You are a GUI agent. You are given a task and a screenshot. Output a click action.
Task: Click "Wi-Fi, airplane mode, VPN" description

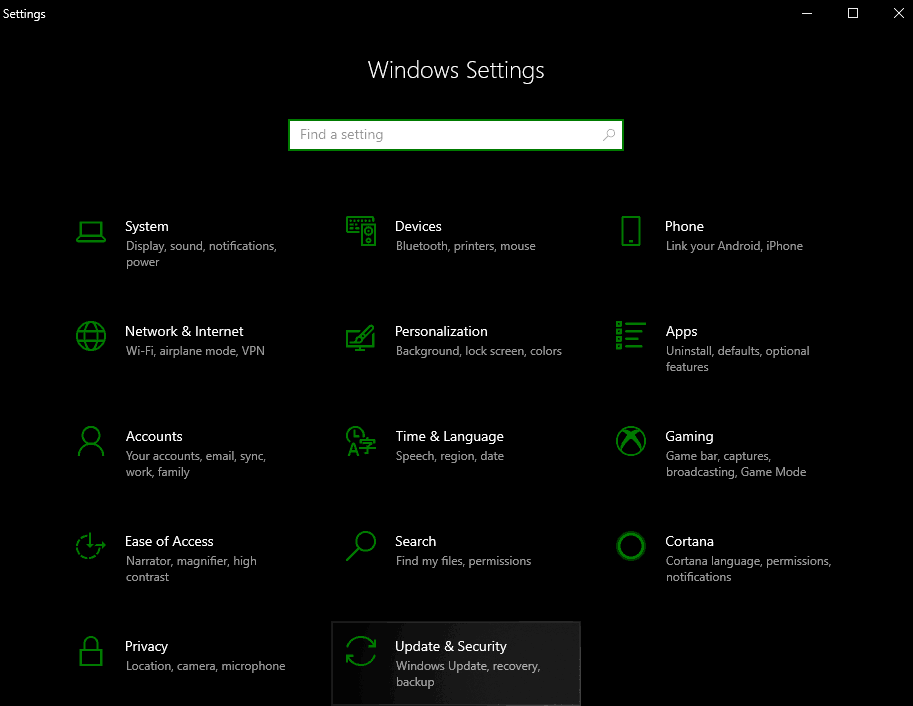[195, 351]
